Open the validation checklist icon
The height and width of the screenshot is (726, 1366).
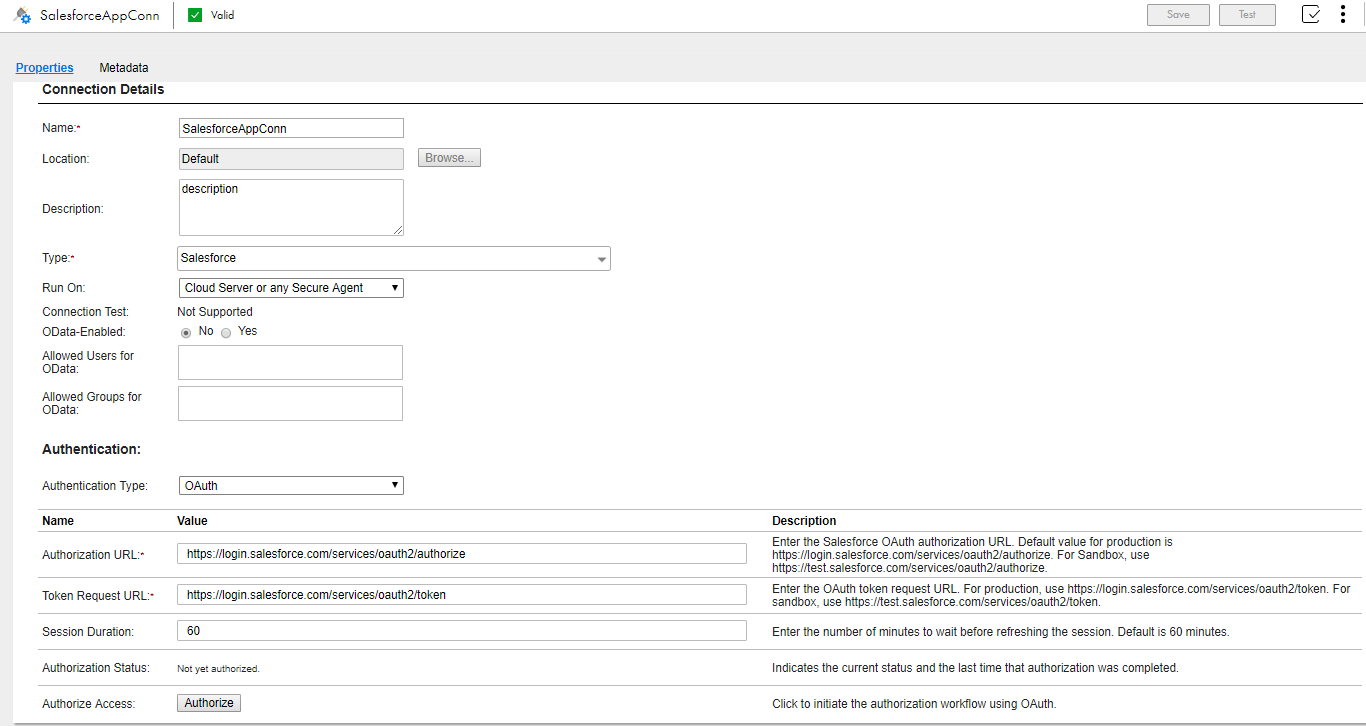pyautogui.click(x=1311, y=15)
